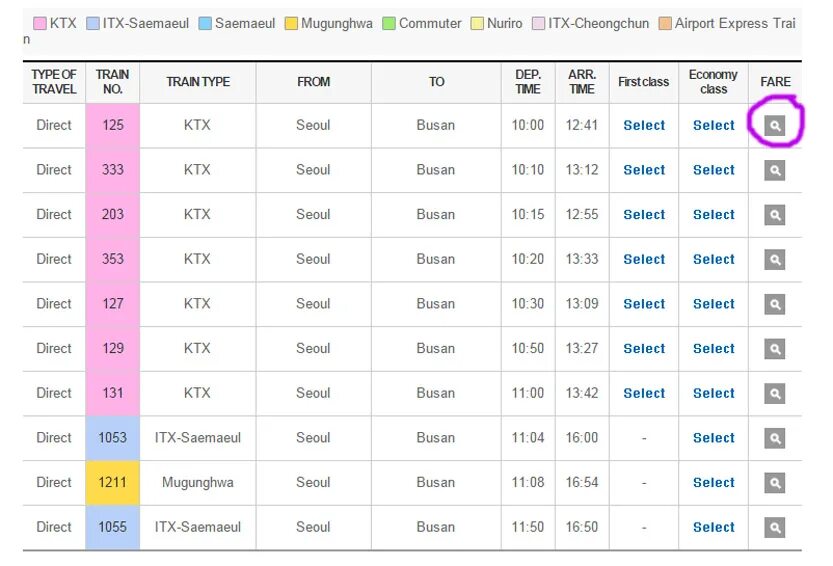Image resolution: width=833 pixels, height=566 pixels.
Task: Click the pink KTX legend swatch
Action: click(x=40, y=23)
